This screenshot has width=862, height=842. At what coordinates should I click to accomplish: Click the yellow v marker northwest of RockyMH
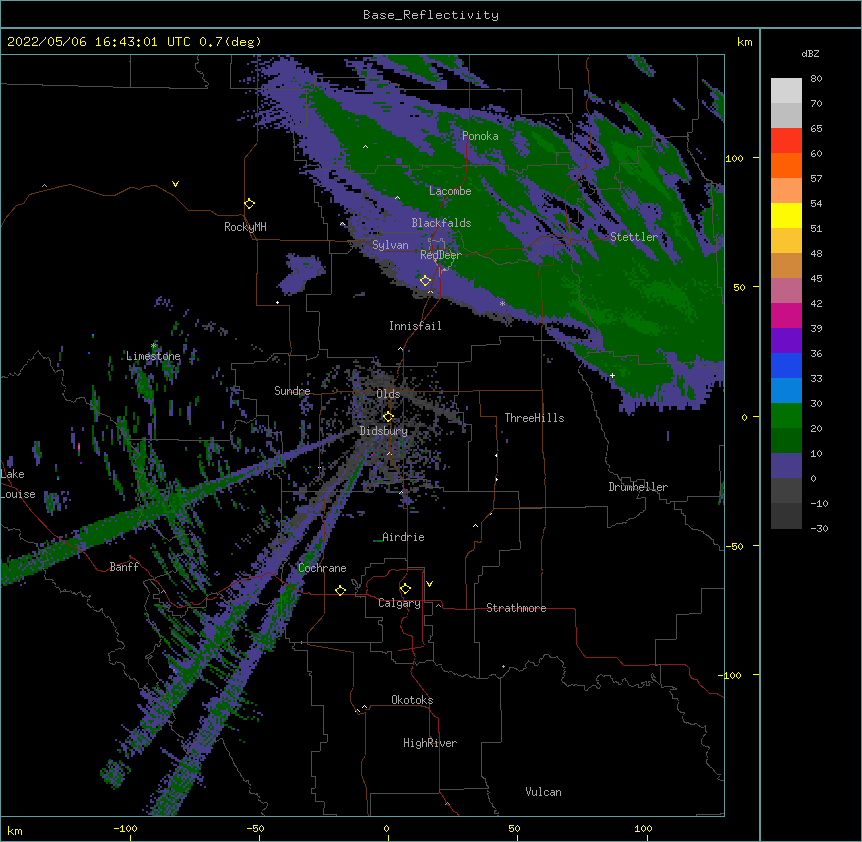click(x=175, y=184)
